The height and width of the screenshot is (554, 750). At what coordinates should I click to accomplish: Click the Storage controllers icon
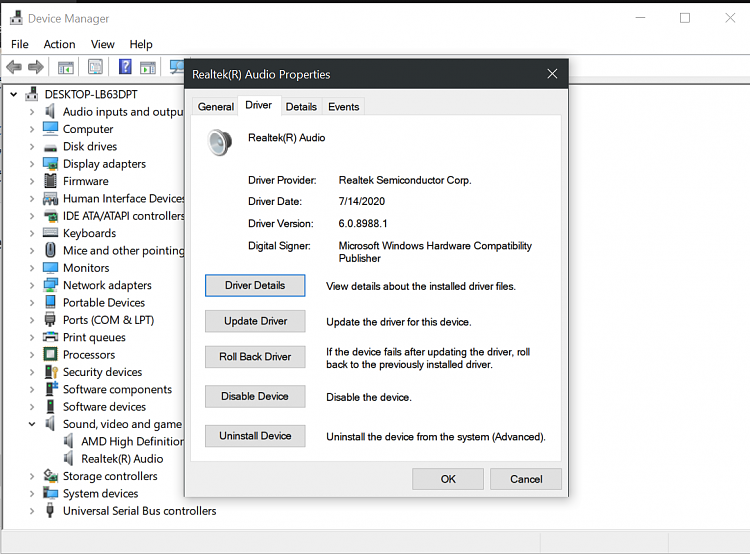[51, 476]
